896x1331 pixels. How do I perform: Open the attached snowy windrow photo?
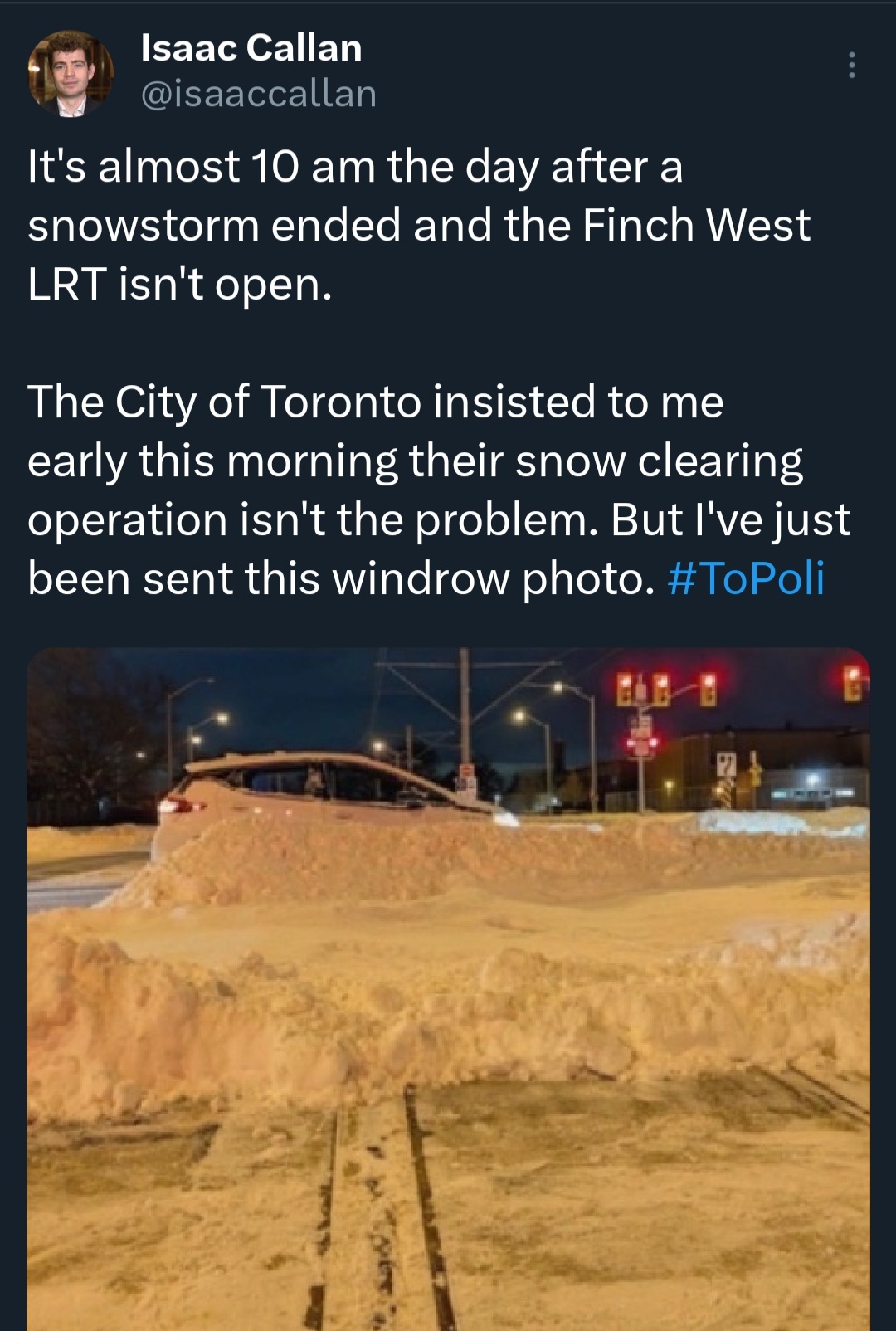point(448,989)
